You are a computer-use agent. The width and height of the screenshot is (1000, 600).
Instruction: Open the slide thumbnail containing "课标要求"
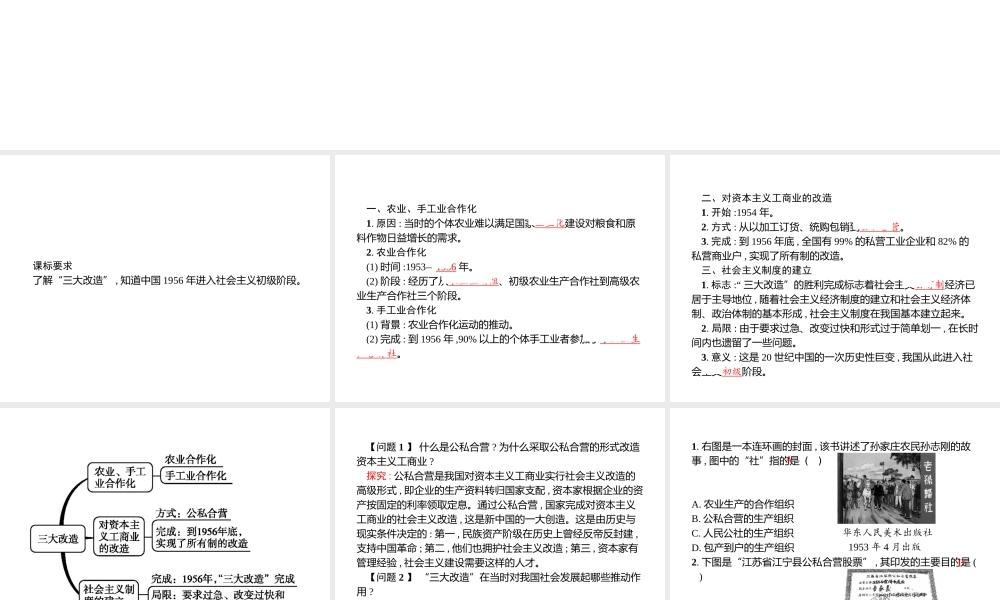pyautogui.click(x=165, y=278)
